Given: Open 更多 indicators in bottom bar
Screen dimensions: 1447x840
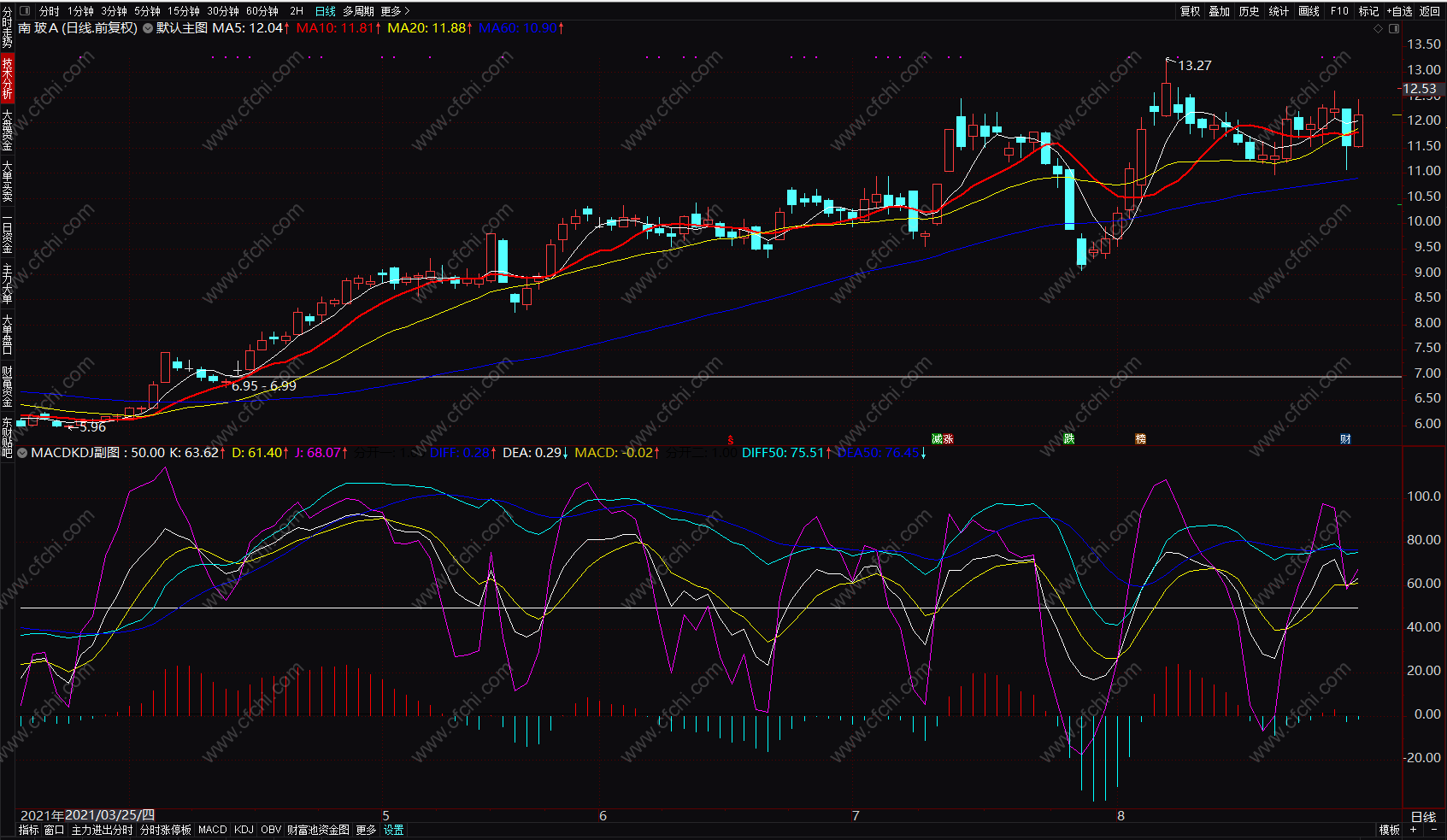Looking at the screenshot, I should 366,830.
